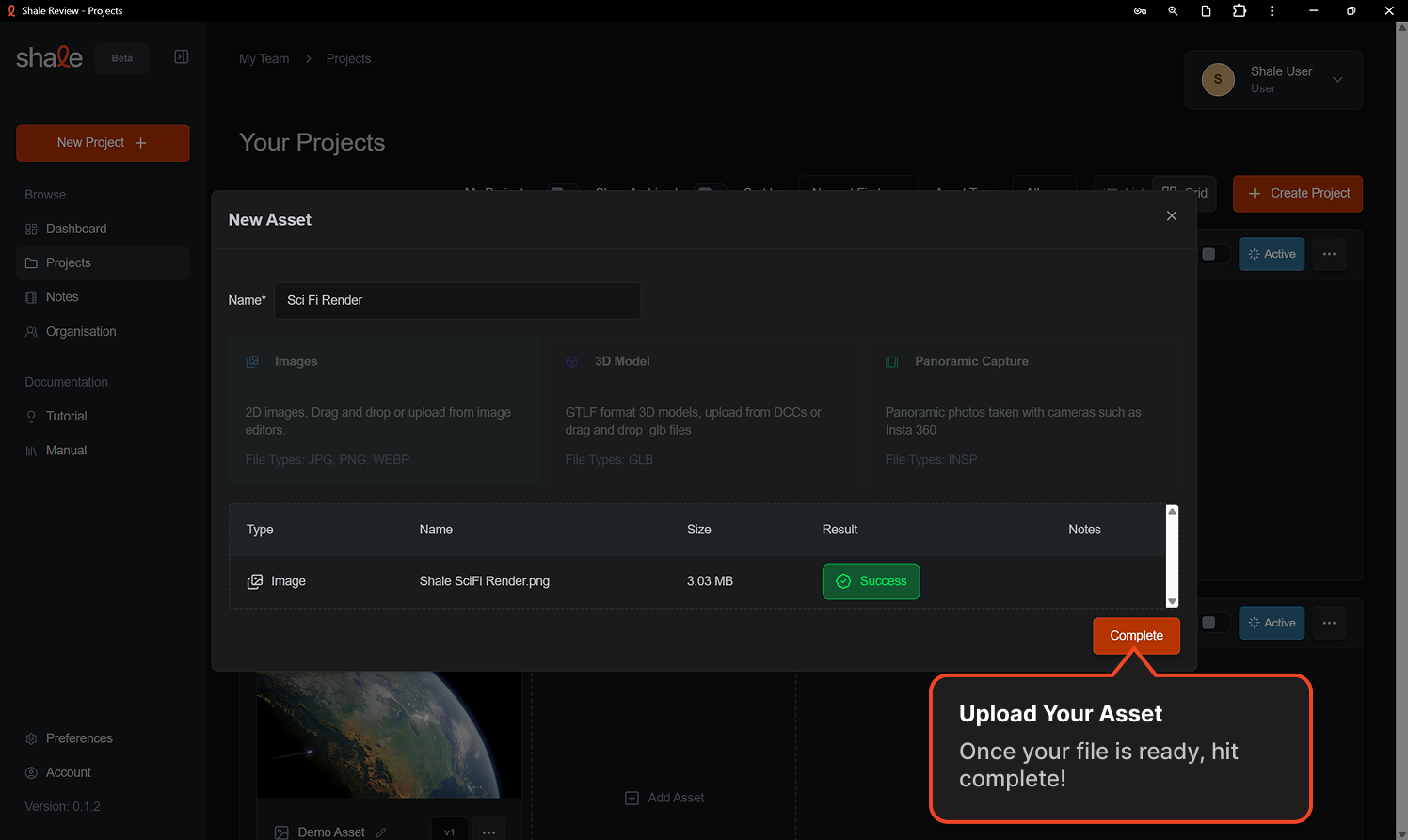Click the page scrollbar up arrow
This screenshot has width=1408, height=840.
(x=1401, y=28)
